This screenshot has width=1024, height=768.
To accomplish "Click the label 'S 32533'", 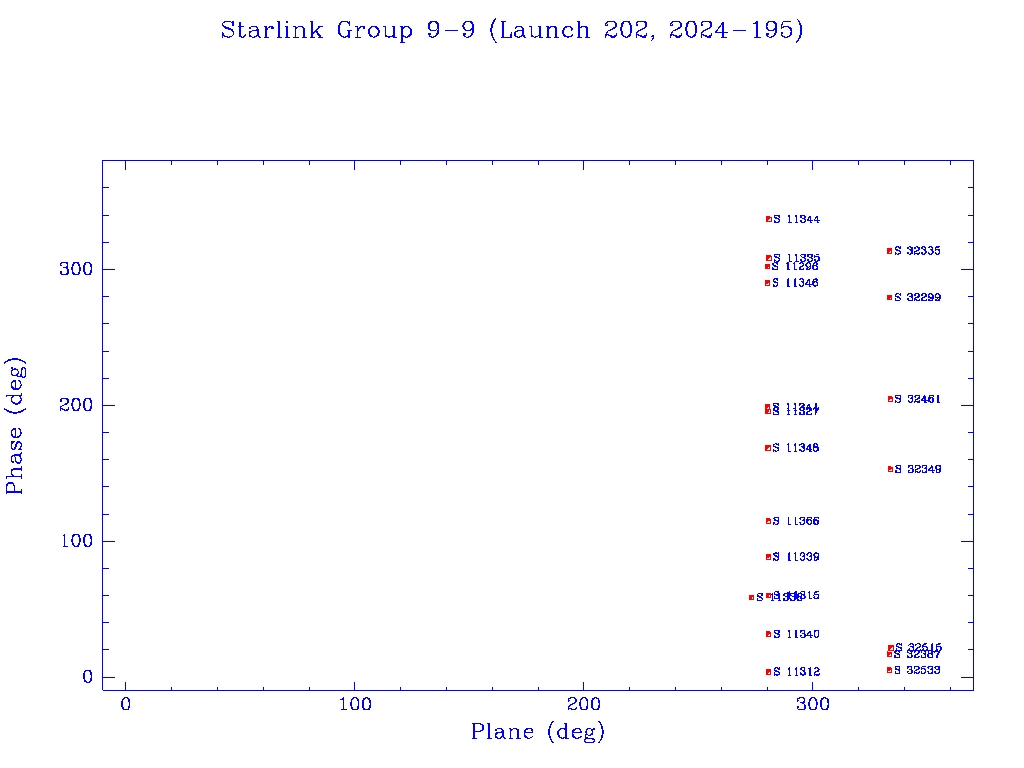I will tap(918, 670).
